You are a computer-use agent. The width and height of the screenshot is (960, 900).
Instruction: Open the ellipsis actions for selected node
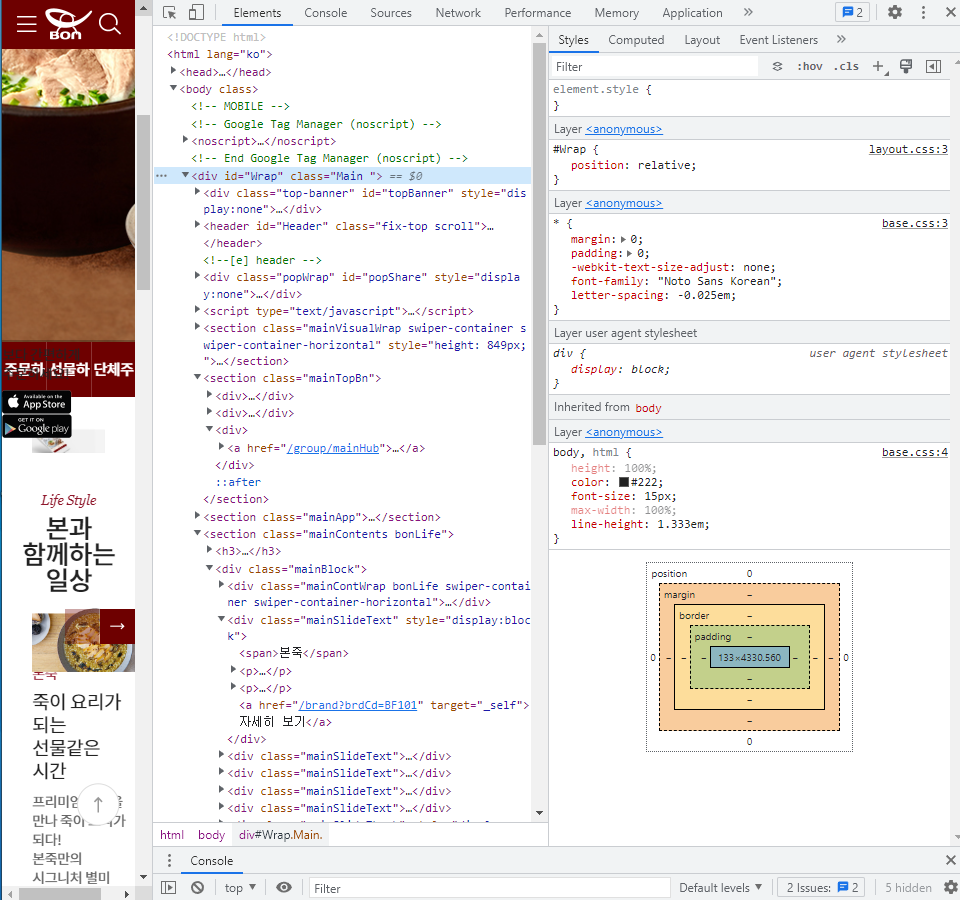click(x=161, y=176)
